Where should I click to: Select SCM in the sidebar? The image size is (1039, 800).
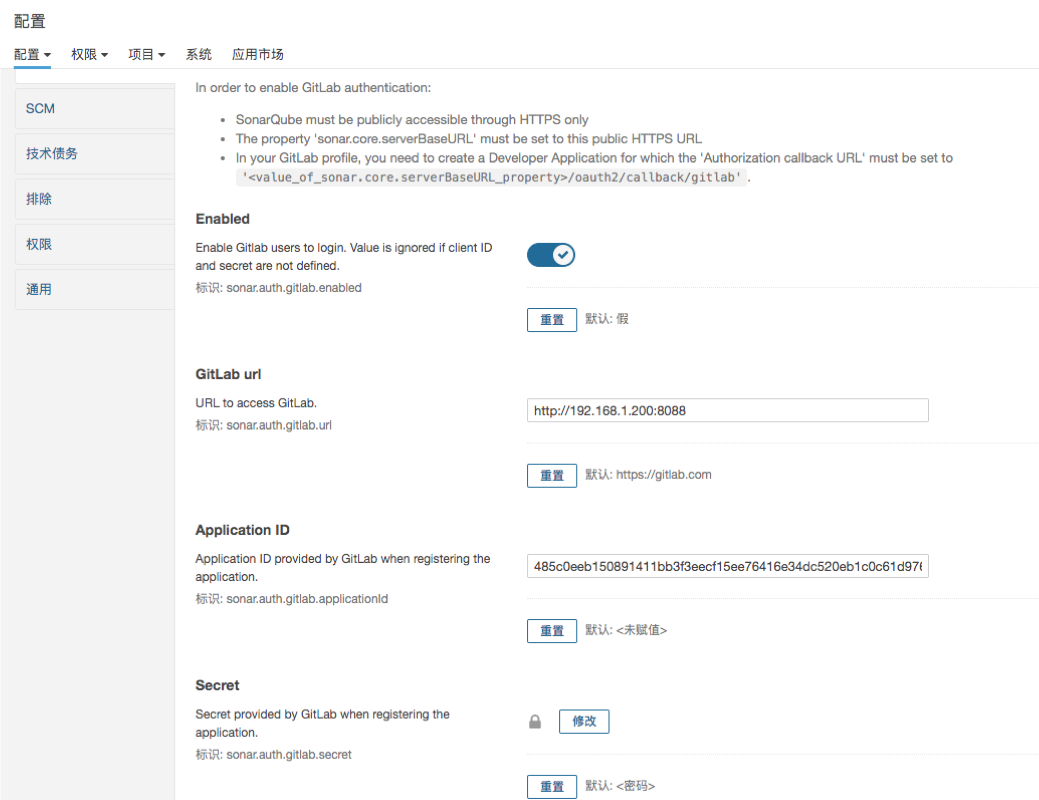(95, 109)
